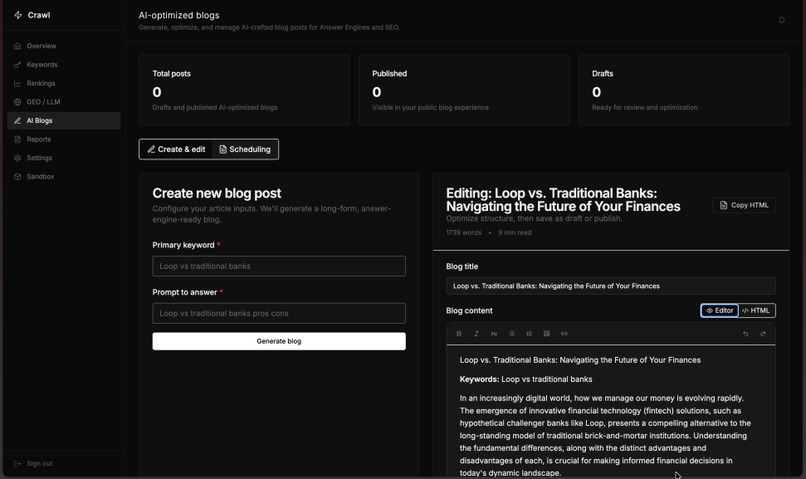The width and height of the screenshot is (806, 479).
Task: Focus the Prompt to answer field
Action: pos(279,313)
